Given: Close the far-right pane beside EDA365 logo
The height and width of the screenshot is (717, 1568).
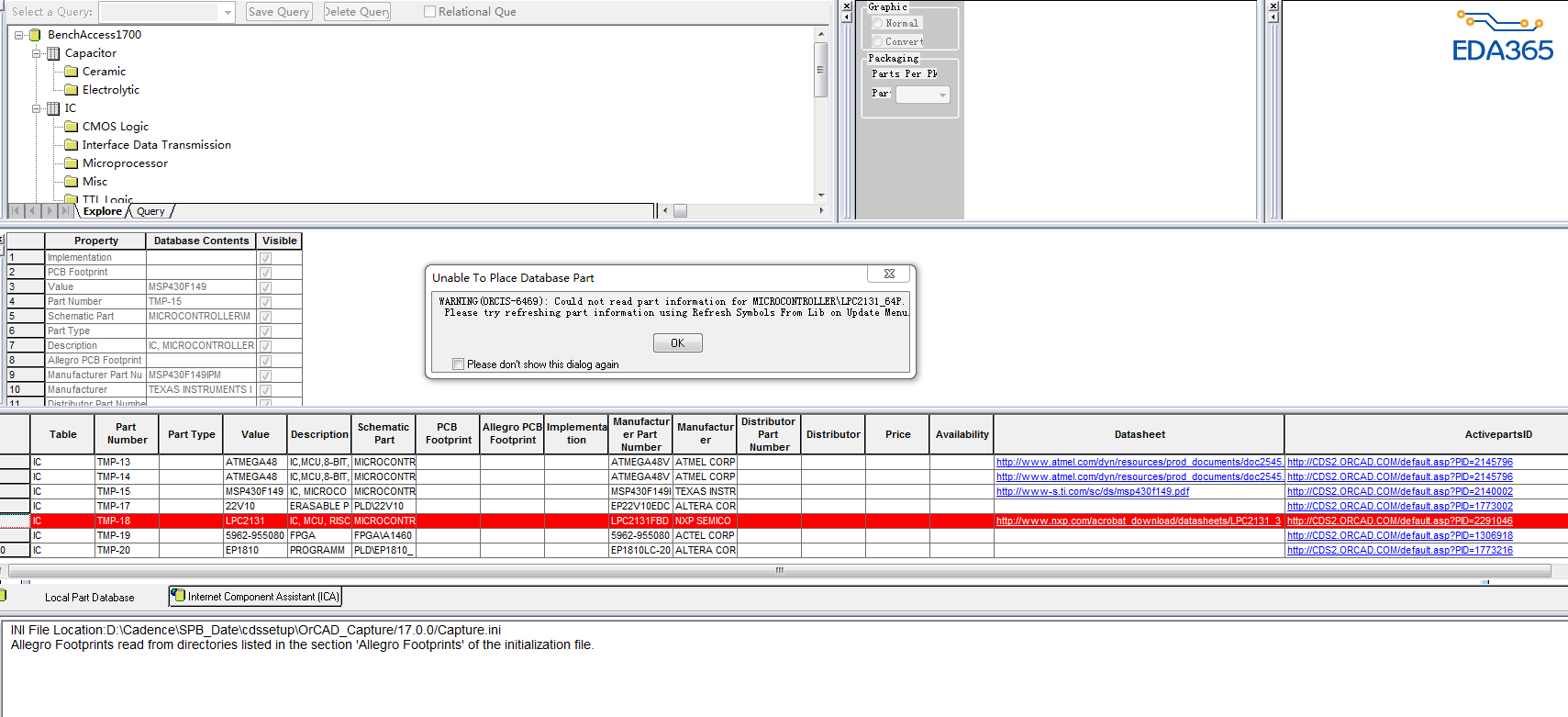Looking at the screenshot, I should tap(1273, 6).
